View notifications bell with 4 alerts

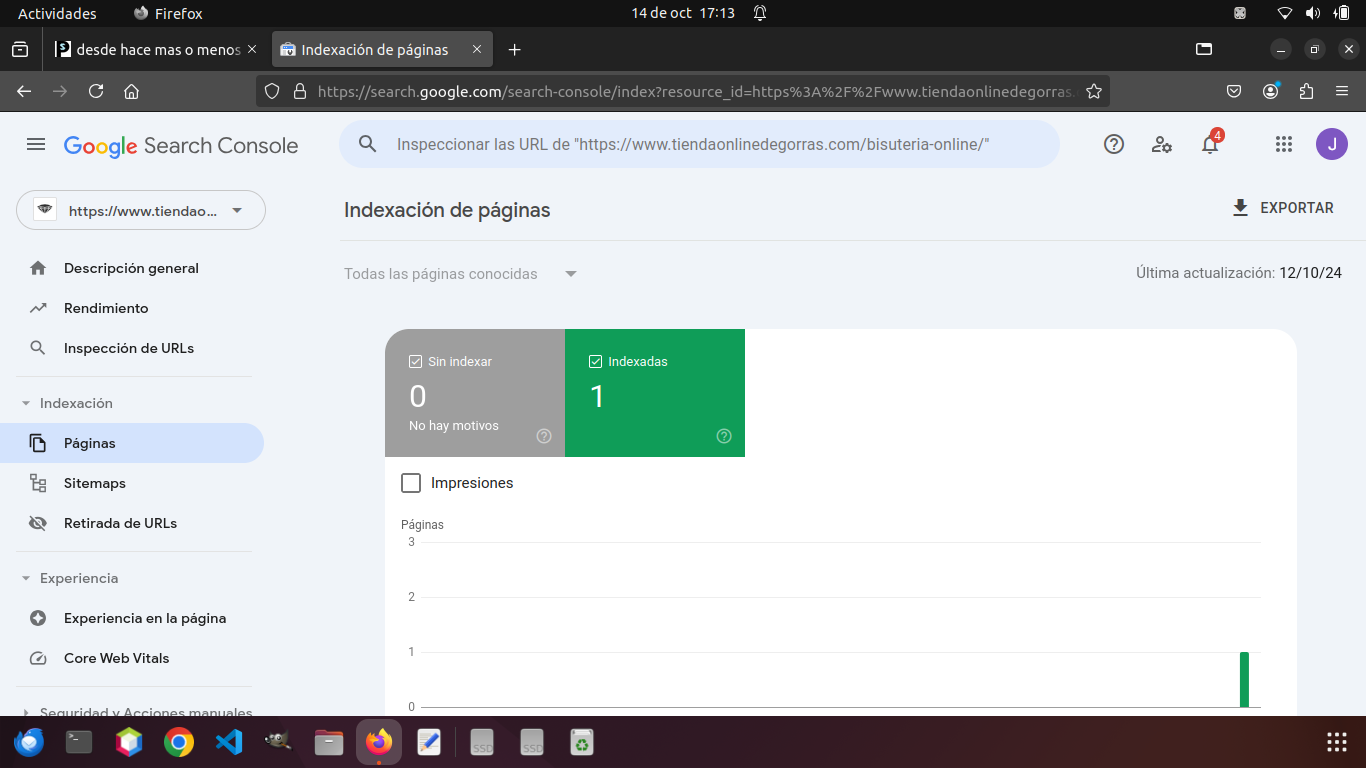tap(1210, 143)
